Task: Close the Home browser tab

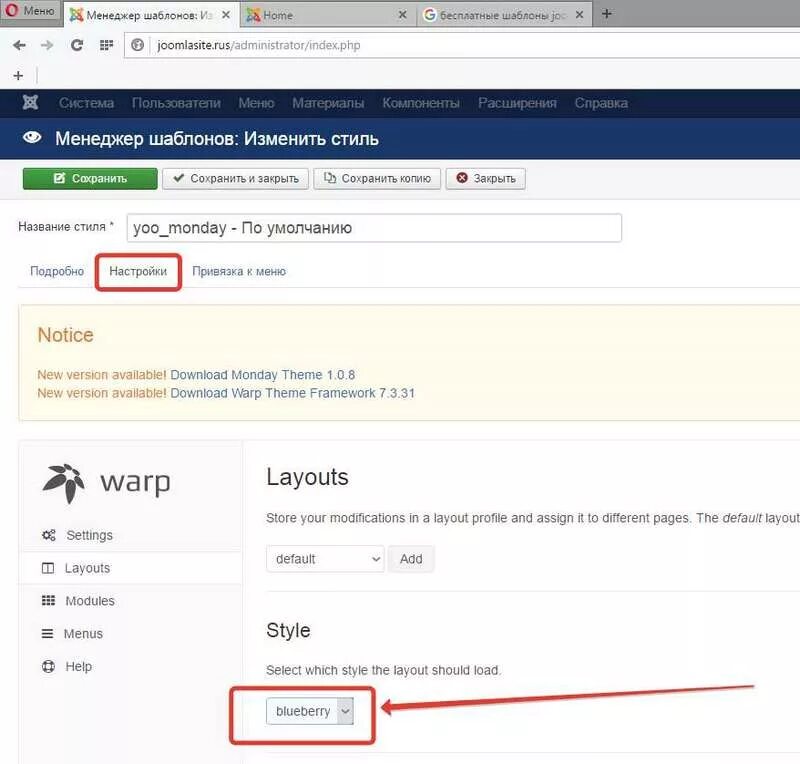Action: pyautogui.click(x=402, y=15)
